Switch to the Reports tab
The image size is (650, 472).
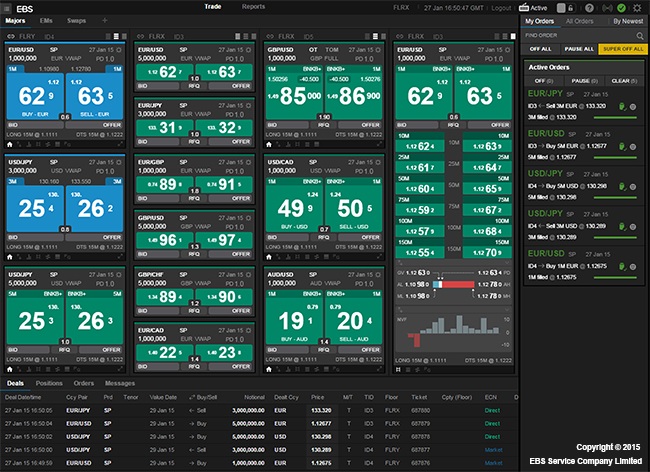(253, 6)
